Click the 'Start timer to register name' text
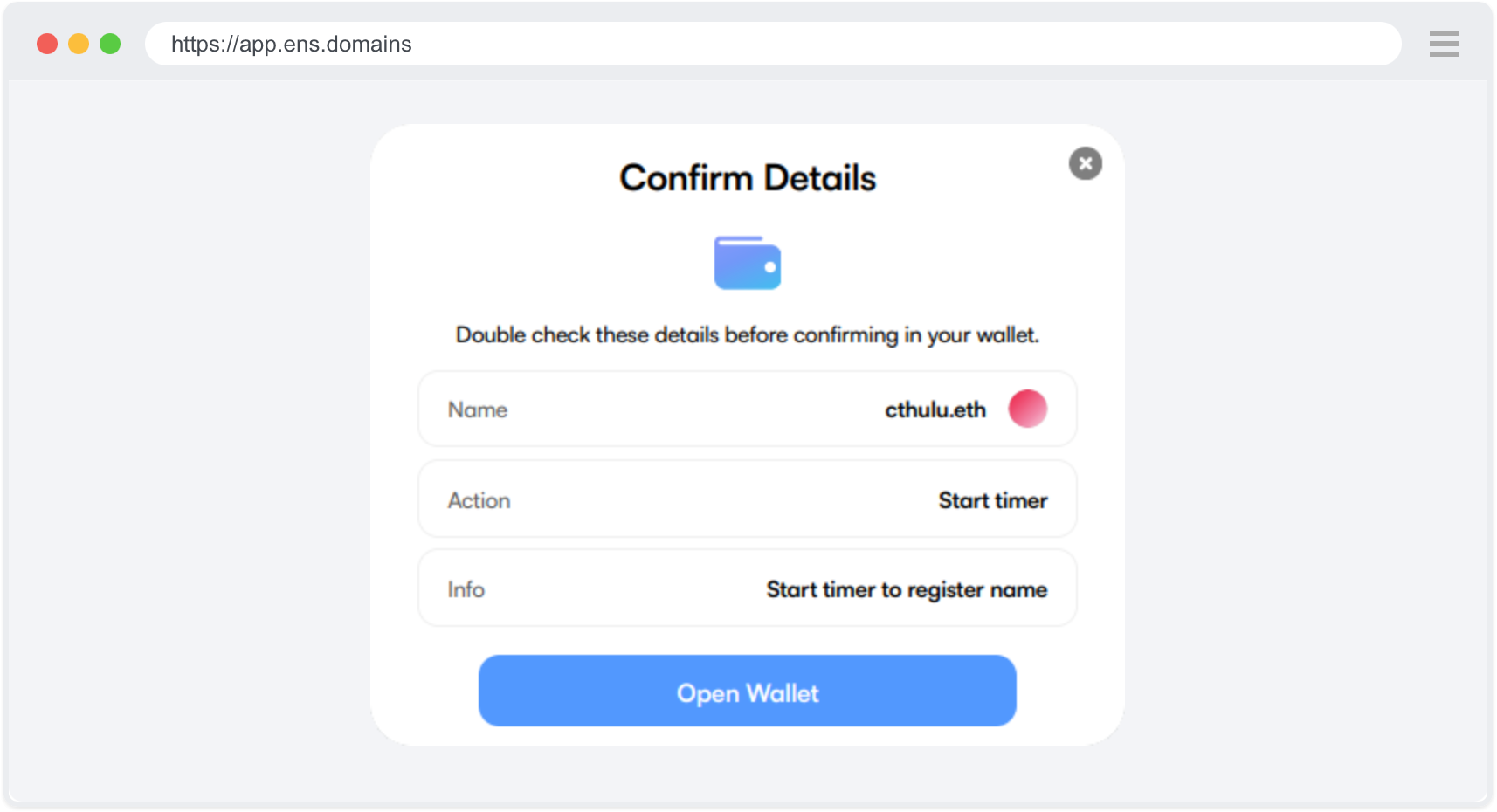This screenshot has height=812, width=1497. (x=907, y=589)
